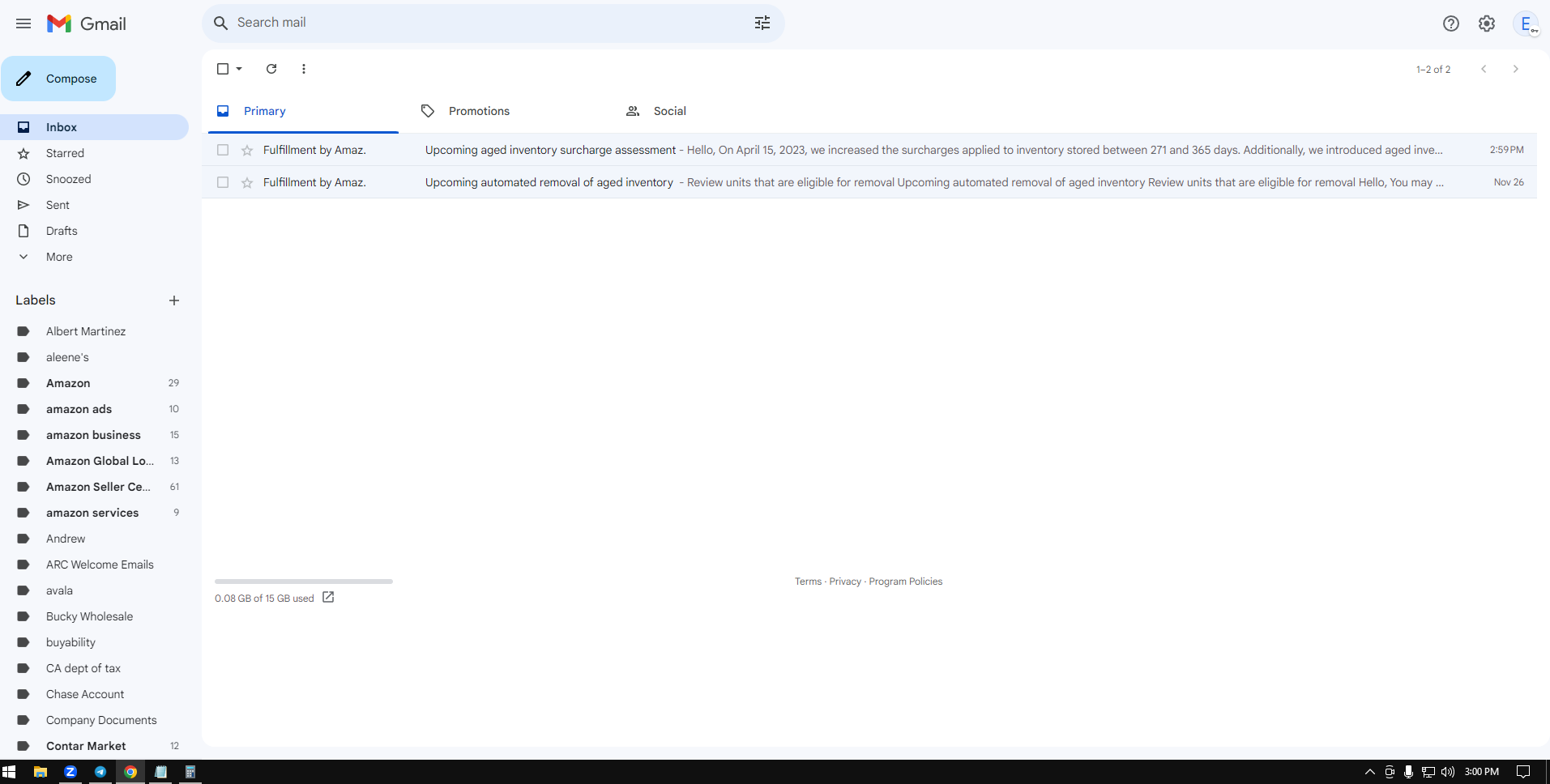
Task: Open the Starred folder
Action: tap(94, 153)
